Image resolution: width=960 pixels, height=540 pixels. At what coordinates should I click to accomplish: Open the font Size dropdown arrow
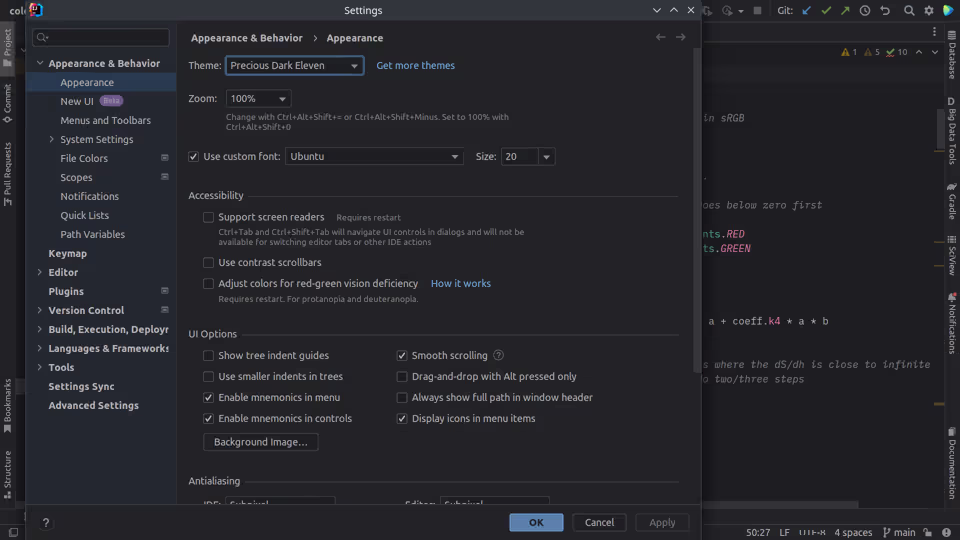click(x=546, y=157)
